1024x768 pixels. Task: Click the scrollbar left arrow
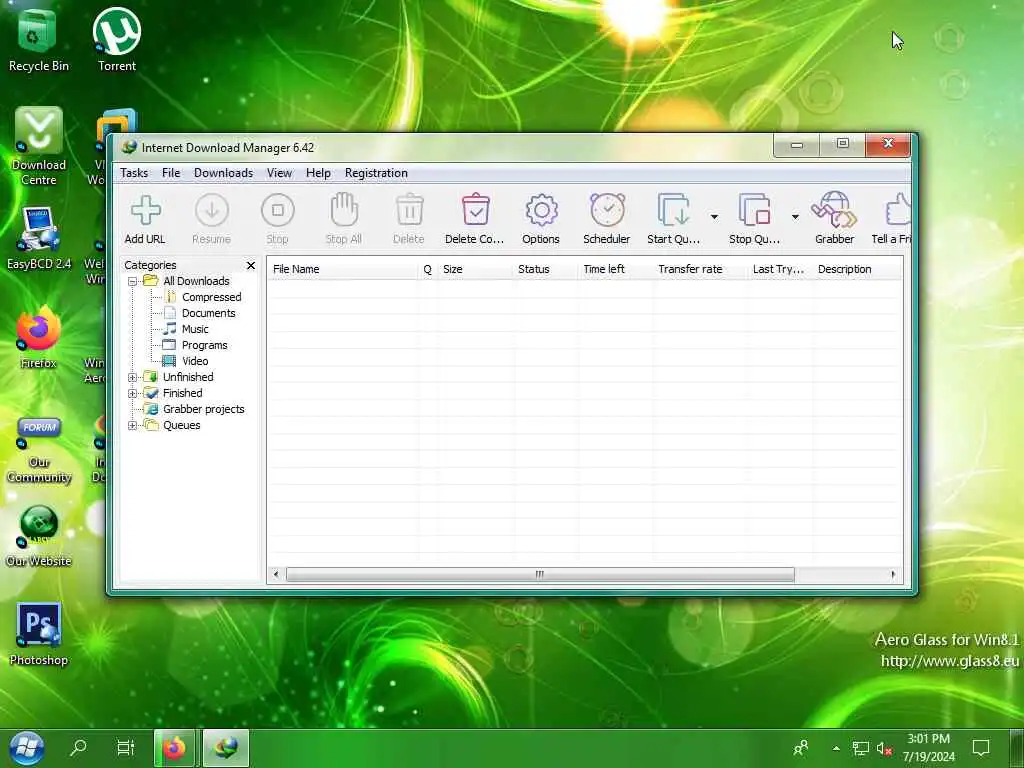click(x=276, y=575)
